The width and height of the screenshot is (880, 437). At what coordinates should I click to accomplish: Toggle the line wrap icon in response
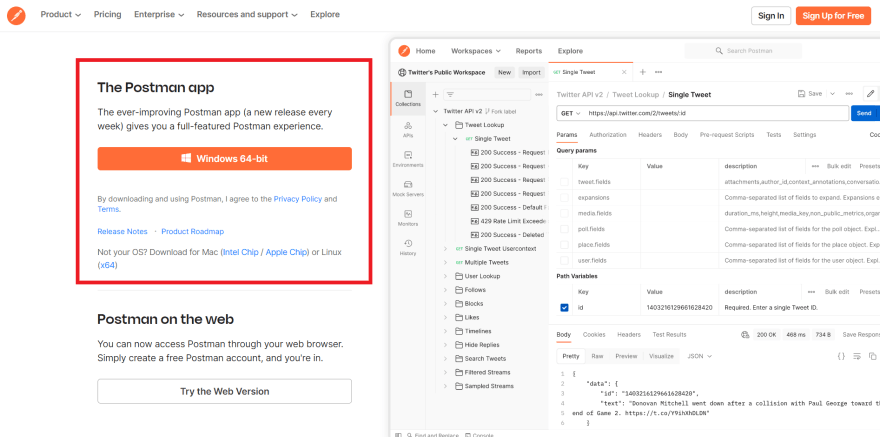coord(857,356)
